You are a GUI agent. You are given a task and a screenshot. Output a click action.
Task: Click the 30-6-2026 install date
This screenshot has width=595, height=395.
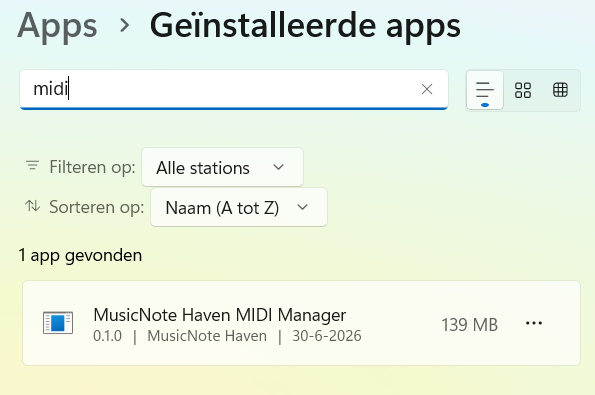[x=327, y=336]
